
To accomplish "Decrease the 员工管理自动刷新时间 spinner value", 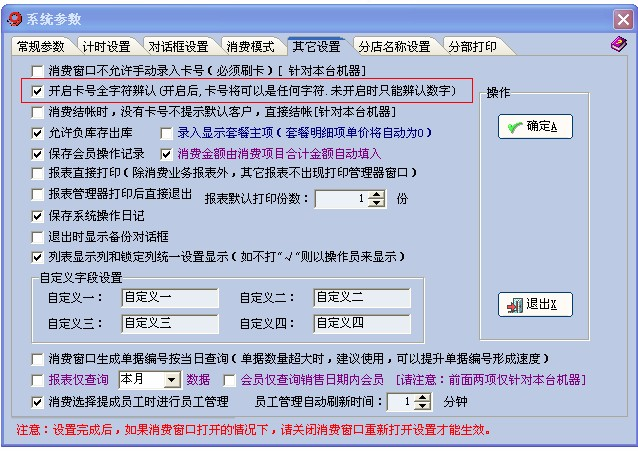I will [422, 406].
